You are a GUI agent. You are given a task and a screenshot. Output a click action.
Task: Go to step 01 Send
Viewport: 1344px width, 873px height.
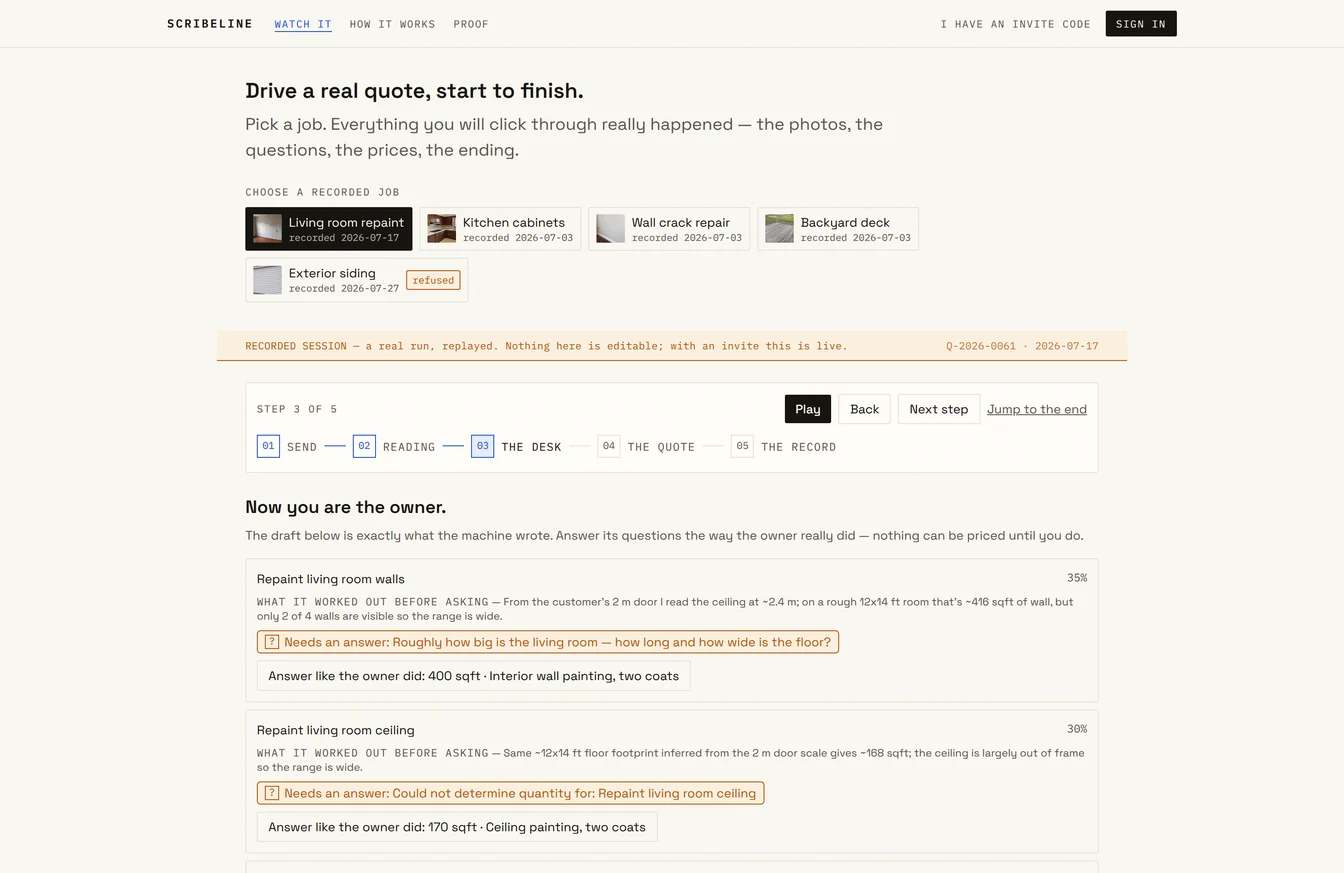287,446
